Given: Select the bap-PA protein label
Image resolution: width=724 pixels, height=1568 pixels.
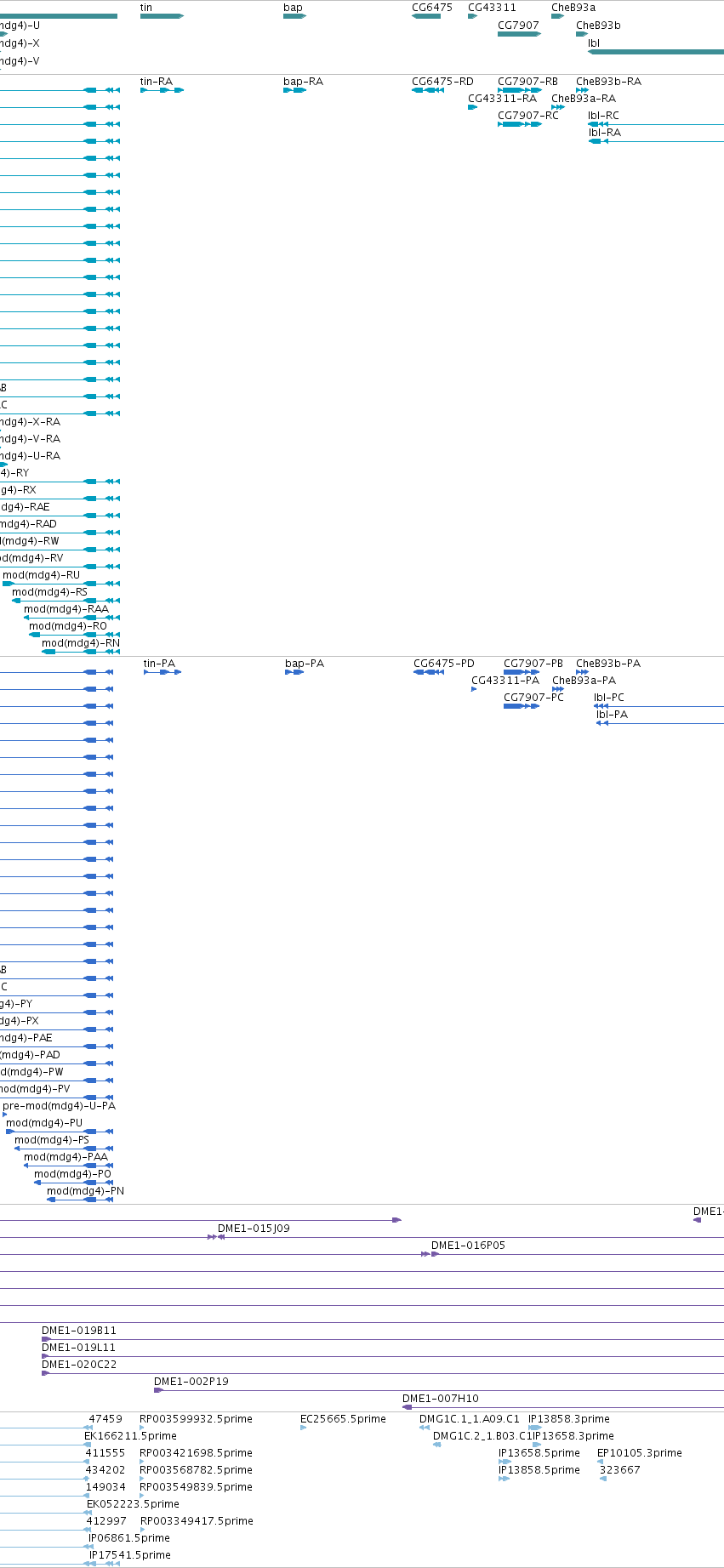Looking at the screenshot, I should [x=305, y=664].
